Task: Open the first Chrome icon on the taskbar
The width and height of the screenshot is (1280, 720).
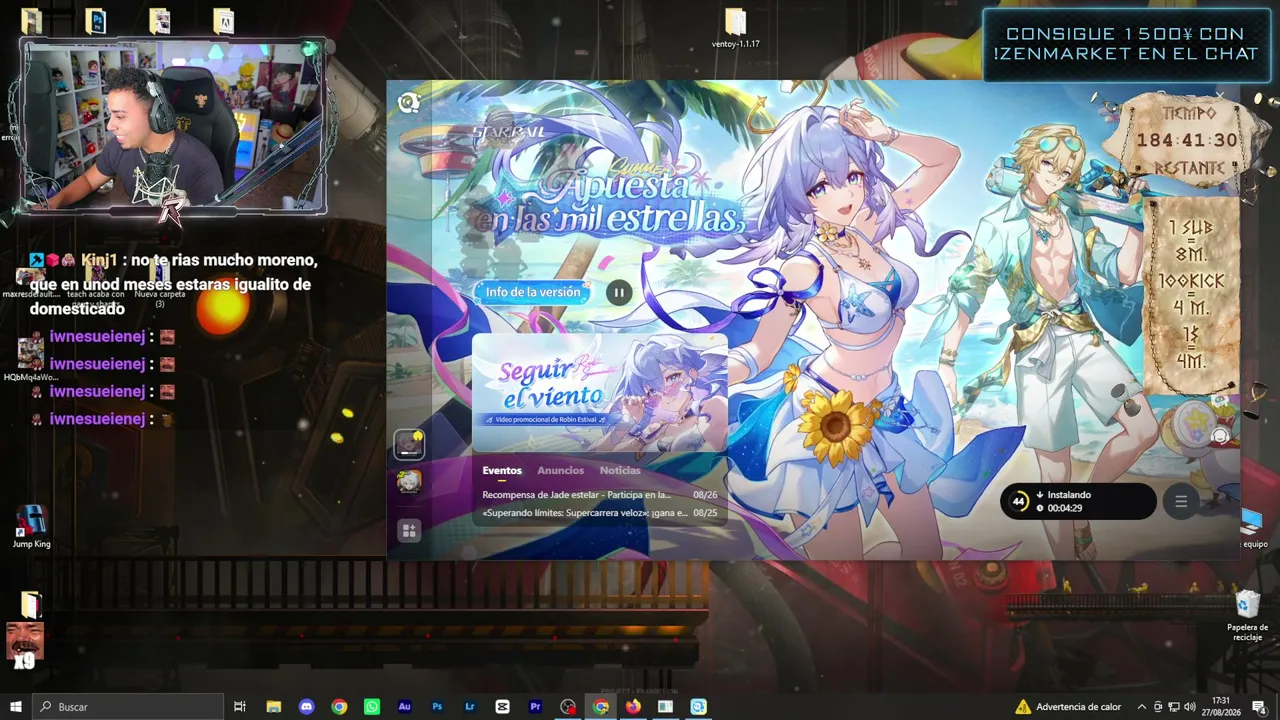Action: [x=339, y=707]
